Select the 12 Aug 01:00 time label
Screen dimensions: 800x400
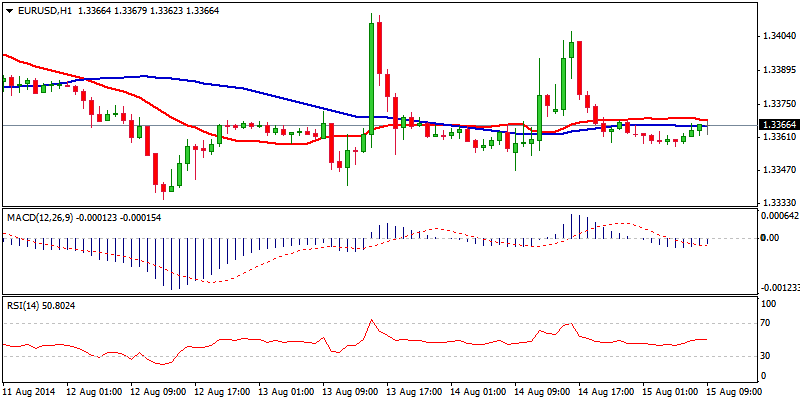point(96,392)
